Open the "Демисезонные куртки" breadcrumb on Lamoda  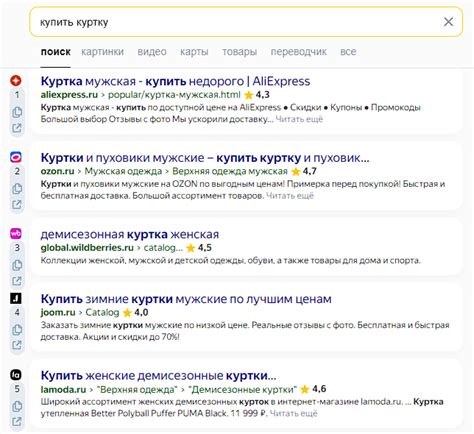coord(242,389)
